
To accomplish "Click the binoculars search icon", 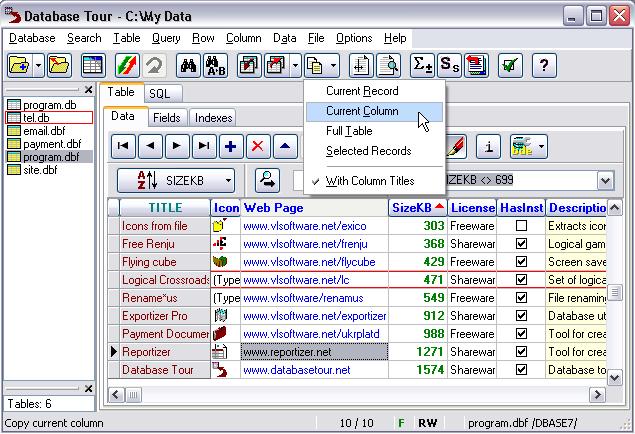I will [x=188, y=65].
